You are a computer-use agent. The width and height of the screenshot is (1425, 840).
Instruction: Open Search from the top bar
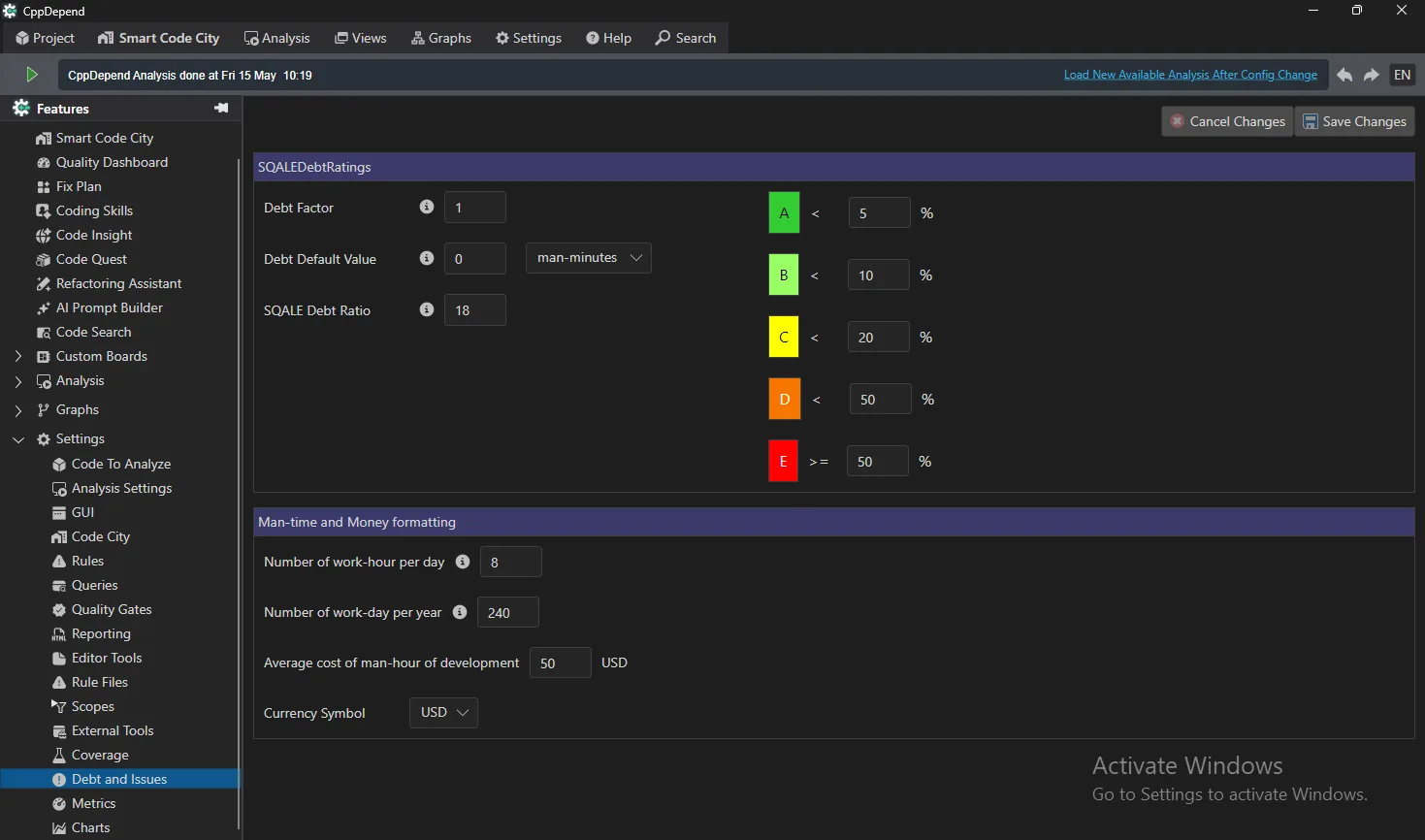click(686, 38)
